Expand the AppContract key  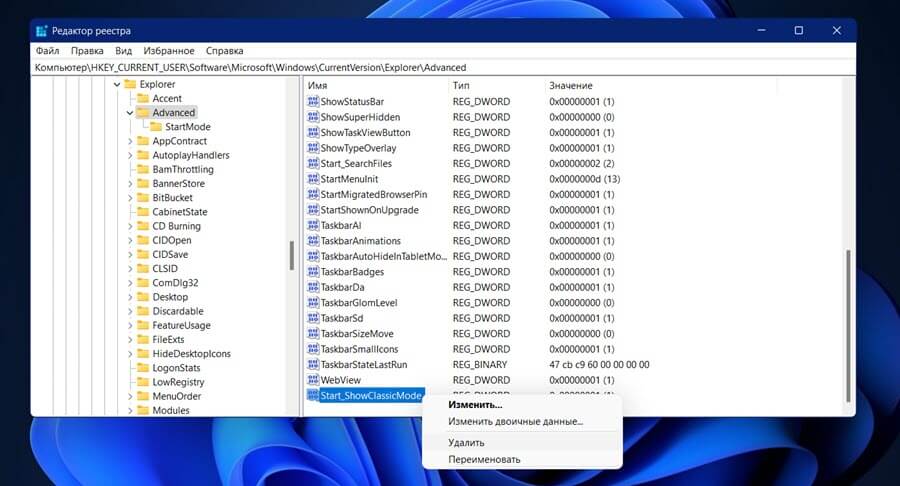pyautogui.click(x=130, y=141)
